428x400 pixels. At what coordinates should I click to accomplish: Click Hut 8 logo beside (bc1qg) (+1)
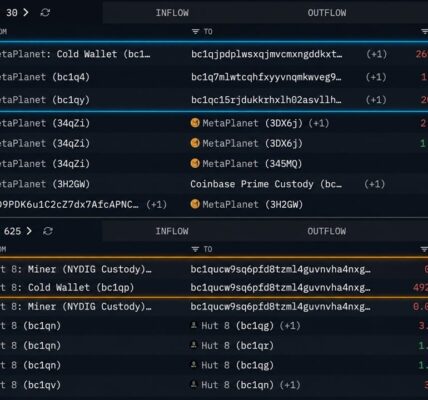click(x=194, y=325)
